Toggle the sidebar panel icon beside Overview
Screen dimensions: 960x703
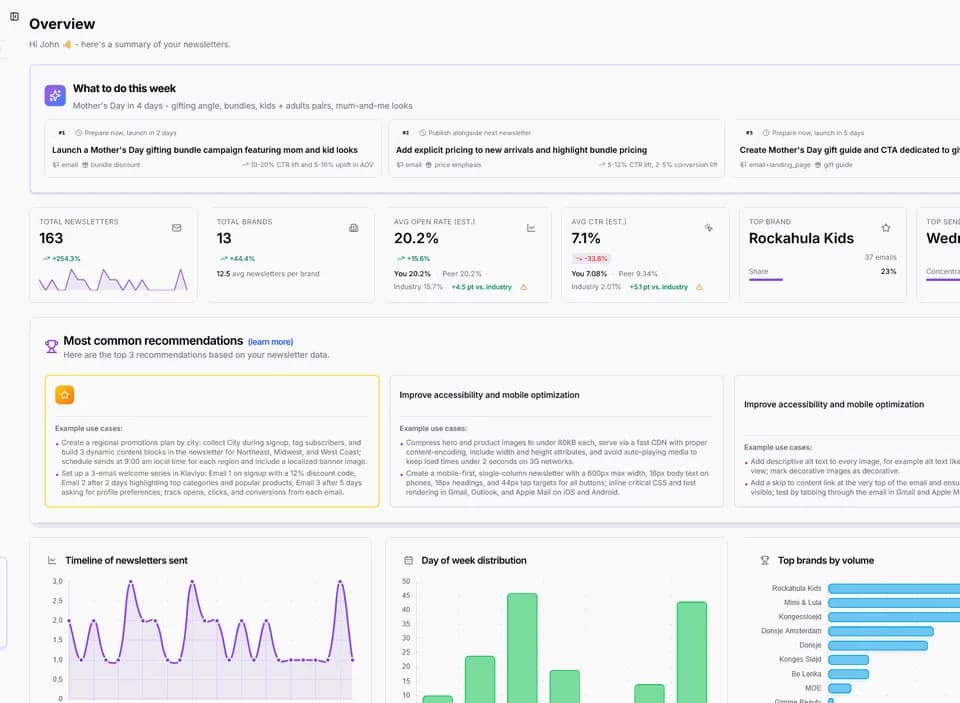coord(15,17)
